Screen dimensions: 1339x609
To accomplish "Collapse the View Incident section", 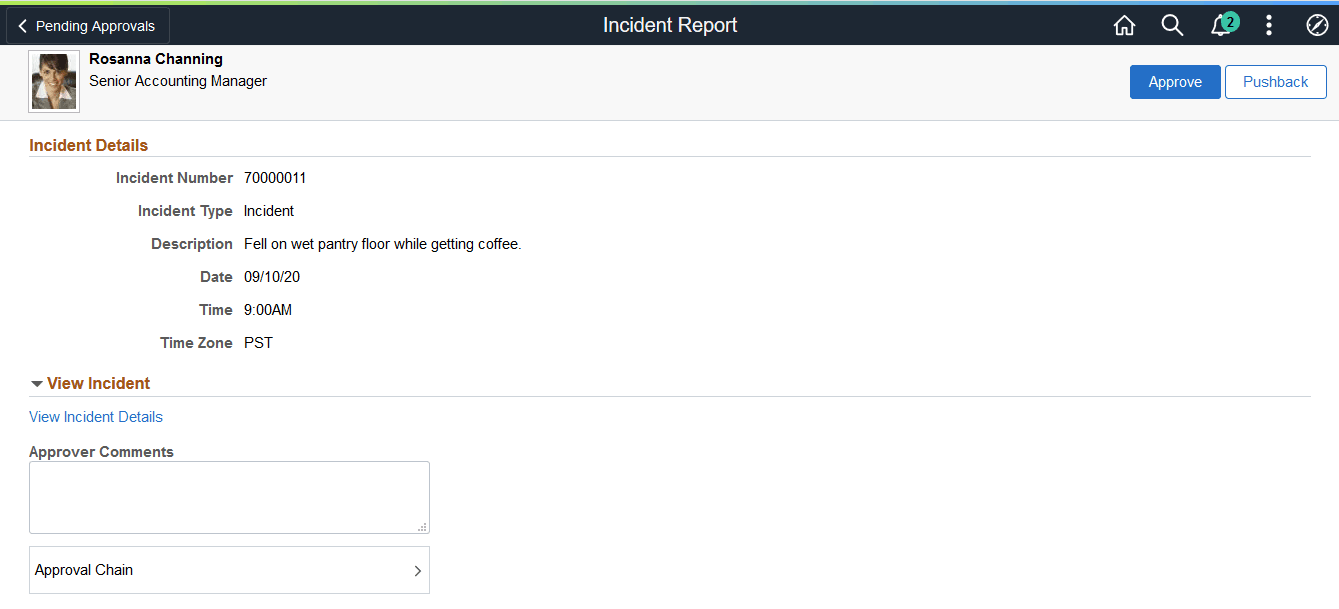I will point(37,383).
